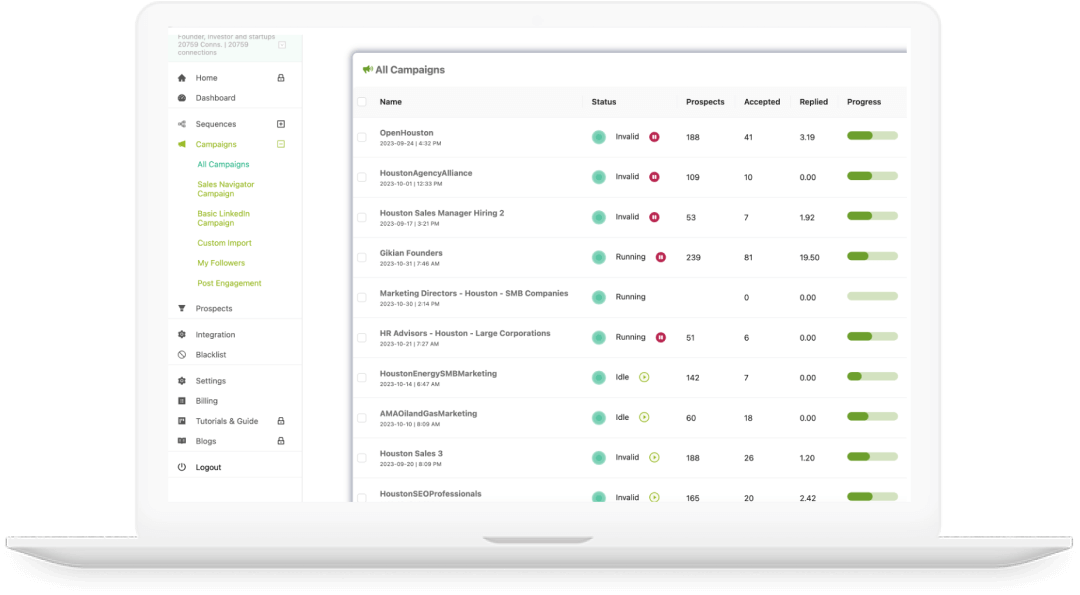Select the Houston Sales 3 checkbox
1080x595 pixels.
[x=362, y=457]
